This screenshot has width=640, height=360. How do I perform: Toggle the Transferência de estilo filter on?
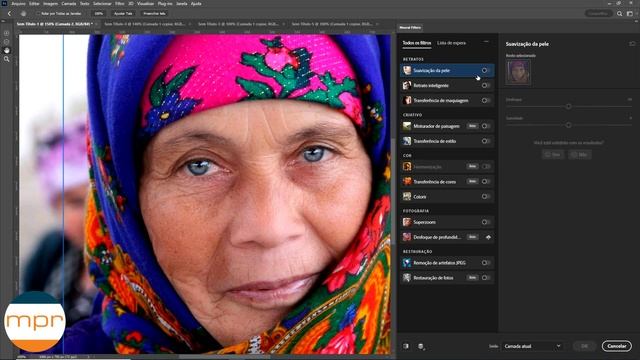coord(485,141)
